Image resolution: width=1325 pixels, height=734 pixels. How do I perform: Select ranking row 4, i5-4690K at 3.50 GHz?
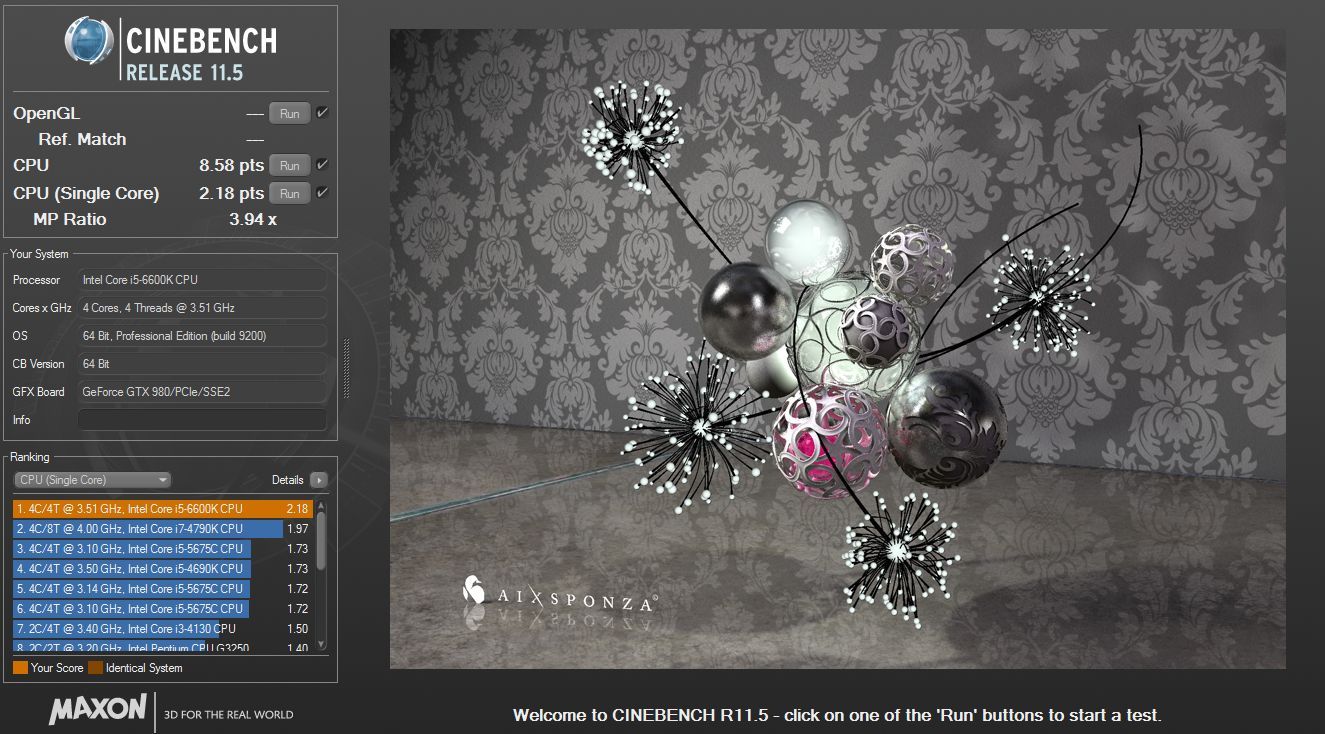pos(163,569)
